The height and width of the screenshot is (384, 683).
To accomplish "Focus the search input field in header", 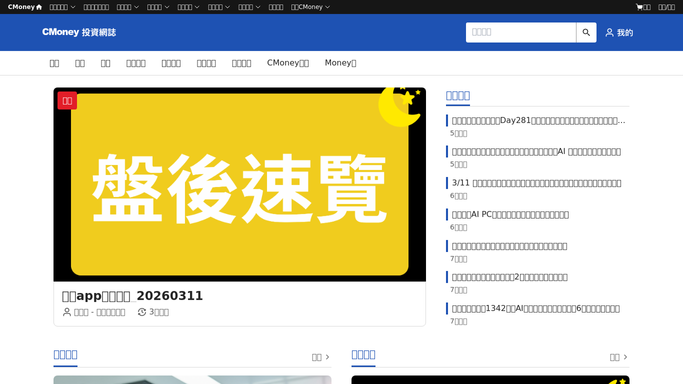I will tap(521, 32).
